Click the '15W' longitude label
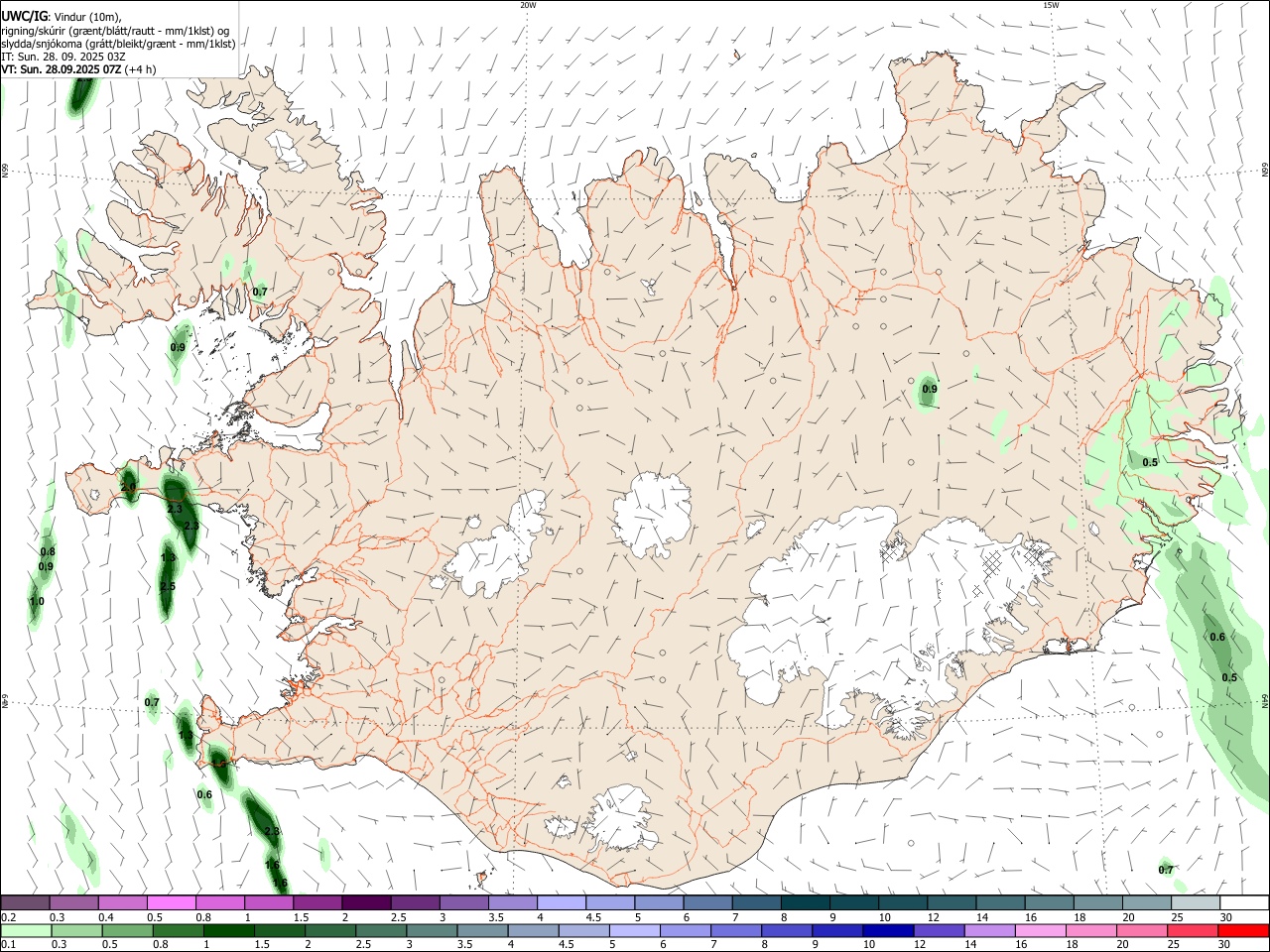The width and height of the screenshot is (1270, 952). (1051, 5)
